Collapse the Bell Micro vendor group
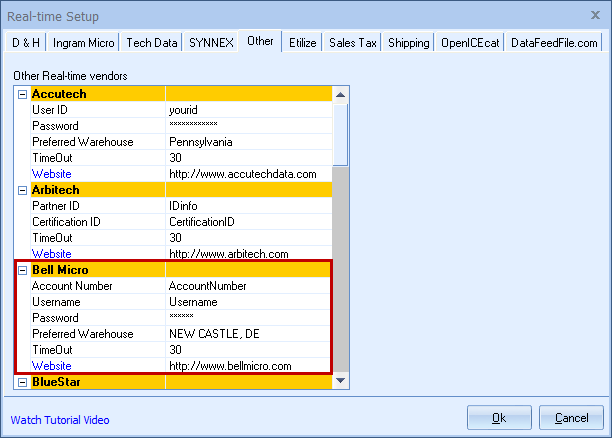The height and width of the screenshot is (438, 612). pos(23,270)
